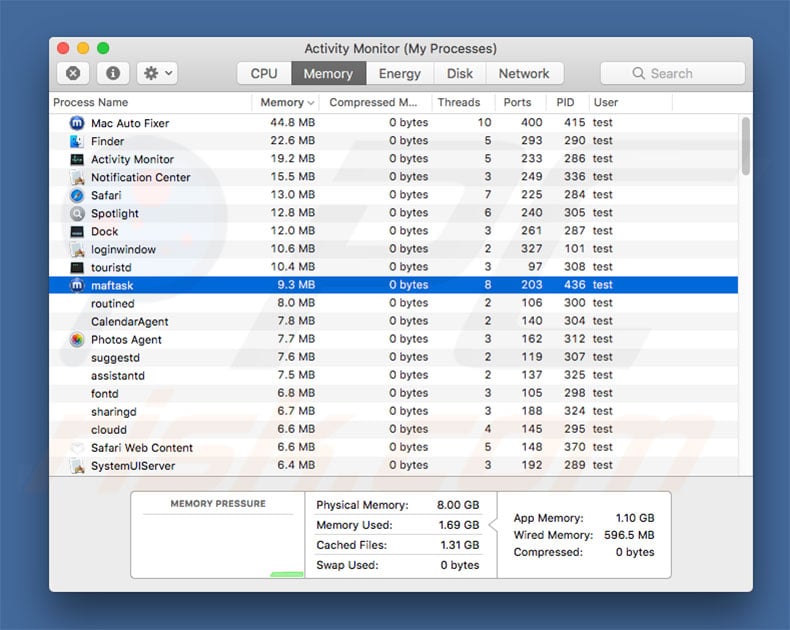Image resolution: width=790 pixels, height=630 pixels.
Task: Select the touristd process name
Action: tap(111, 268)
